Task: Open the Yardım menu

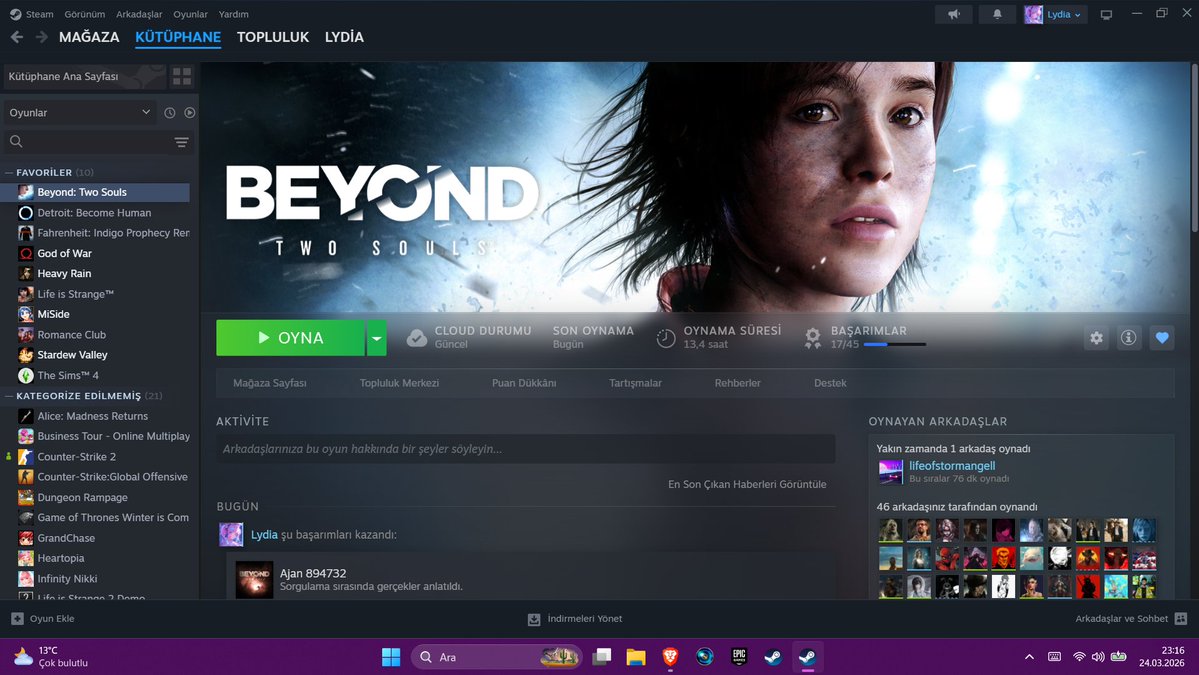Action: pyautogui.click(x=233, y=14)
